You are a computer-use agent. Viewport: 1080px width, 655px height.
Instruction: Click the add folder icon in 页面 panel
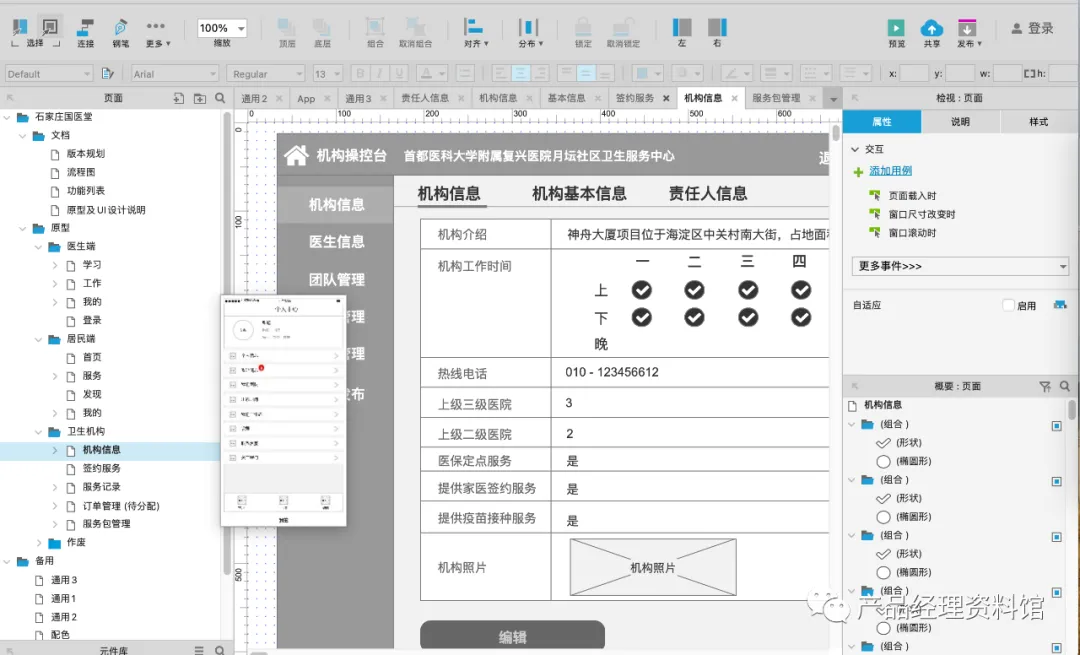pos(200,98)
